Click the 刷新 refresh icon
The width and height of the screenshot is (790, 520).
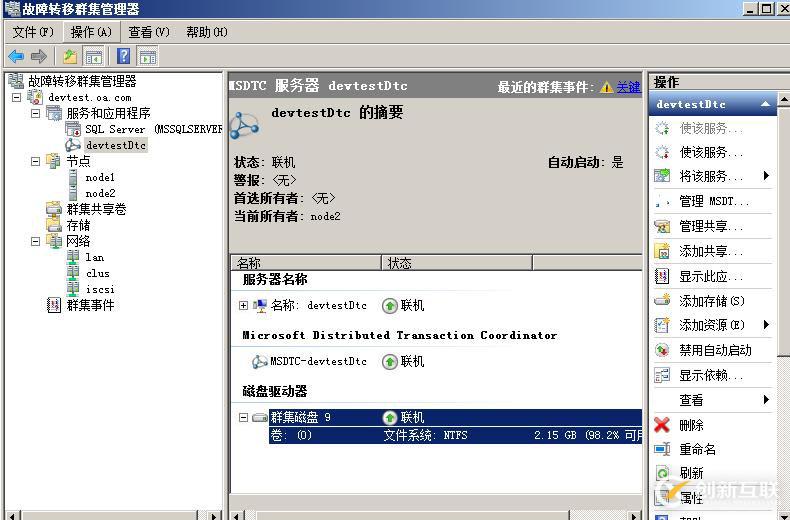coord(662,473)
